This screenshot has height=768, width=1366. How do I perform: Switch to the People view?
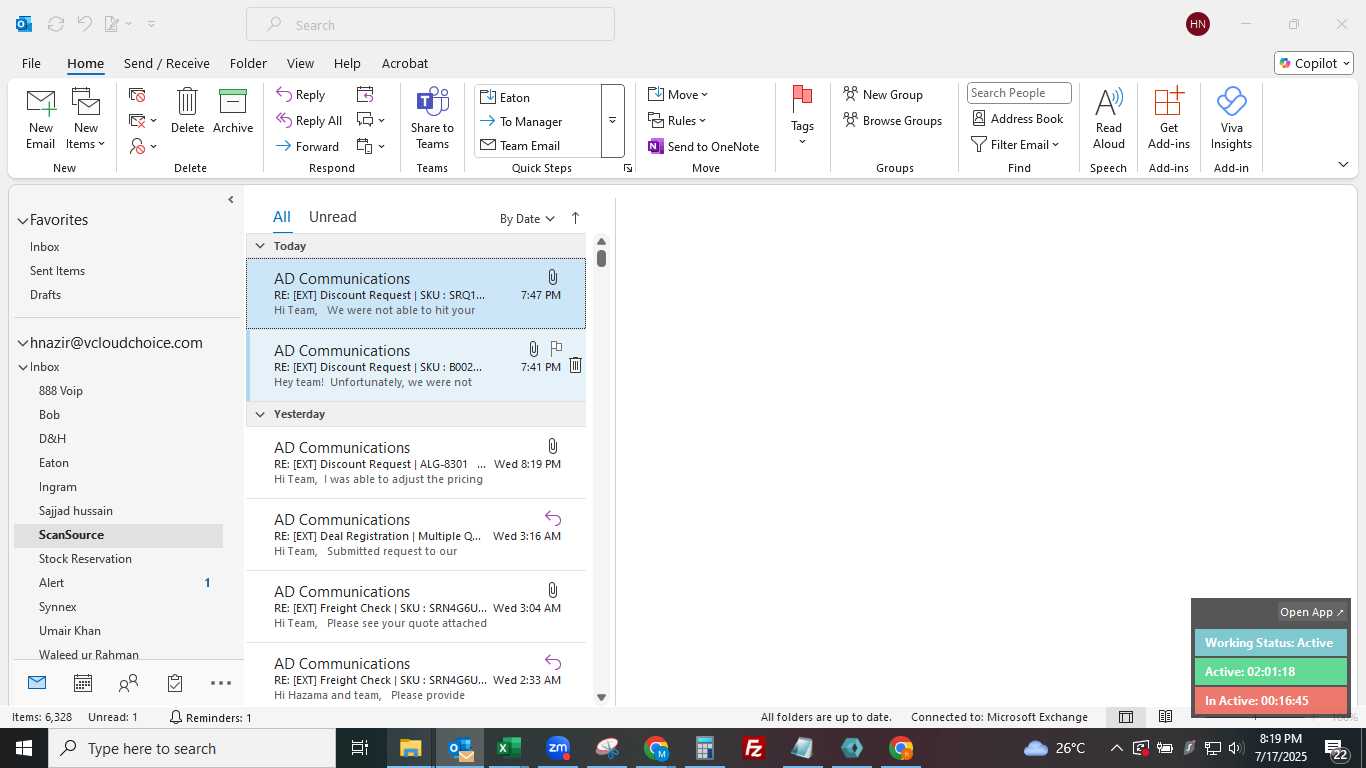pos(128,683)
